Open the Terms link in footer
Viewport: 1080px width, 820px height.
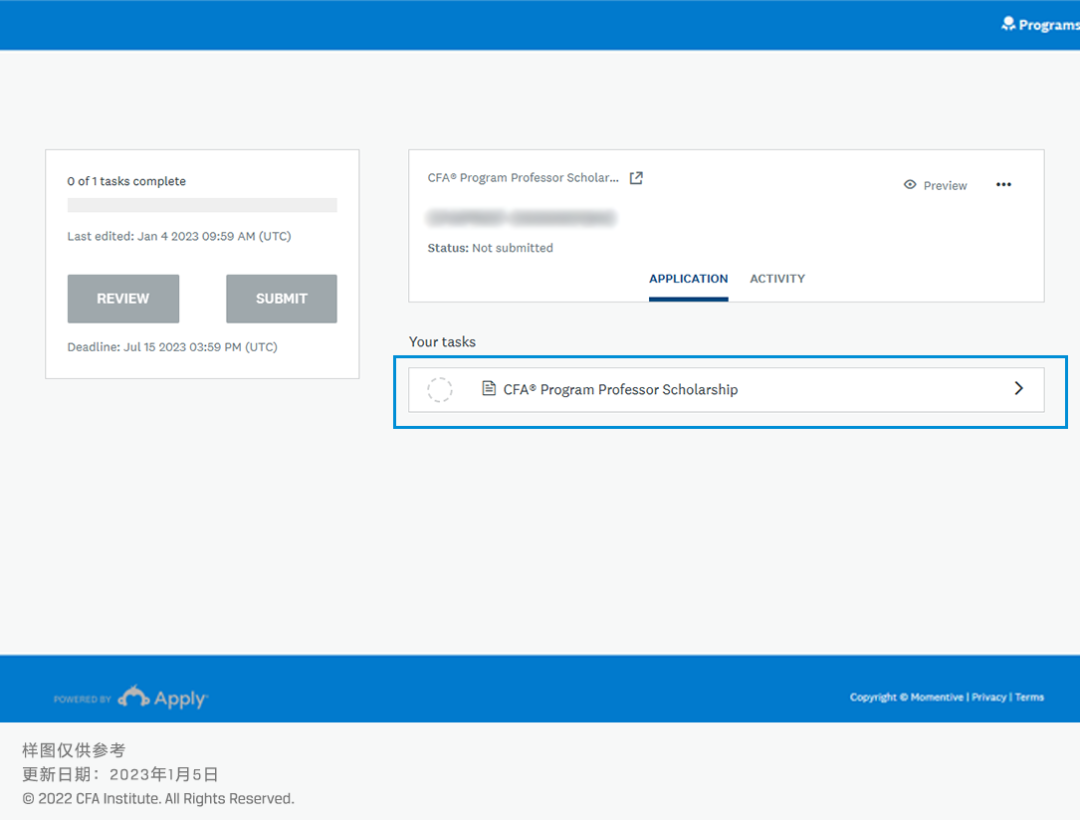click(1029, 697)
